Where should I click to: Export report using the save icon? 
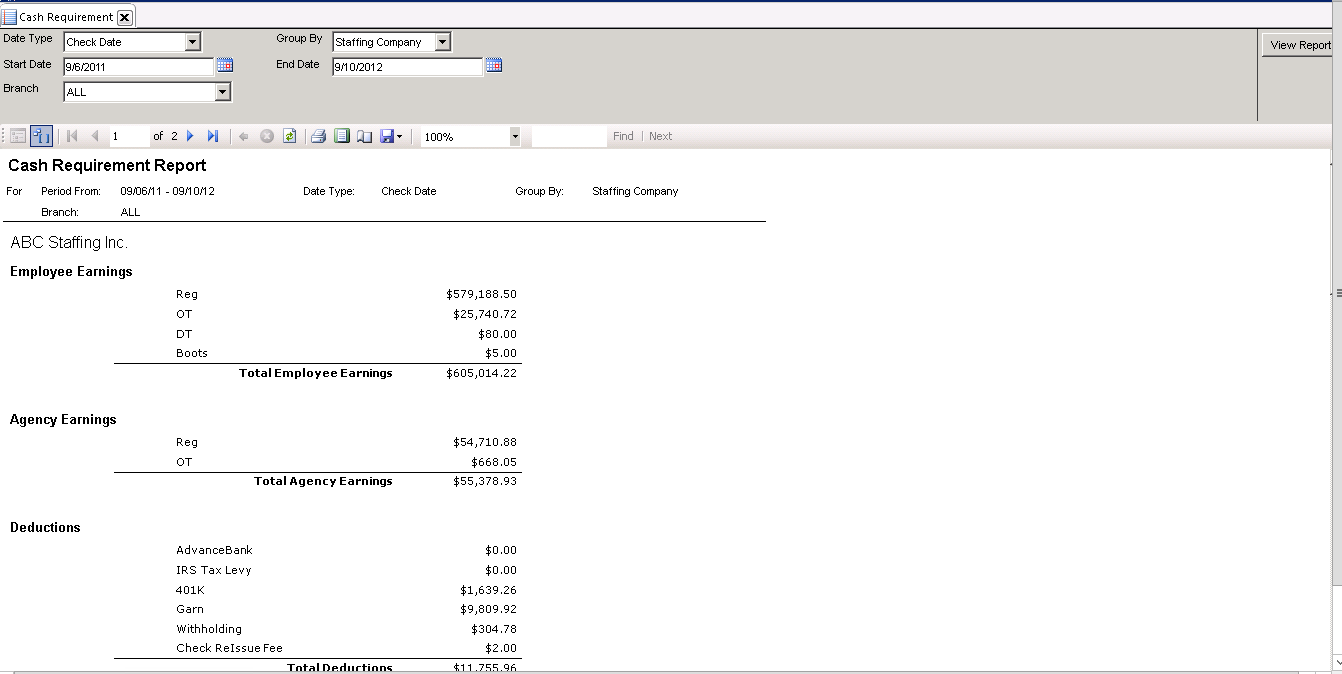click(386, 136)
